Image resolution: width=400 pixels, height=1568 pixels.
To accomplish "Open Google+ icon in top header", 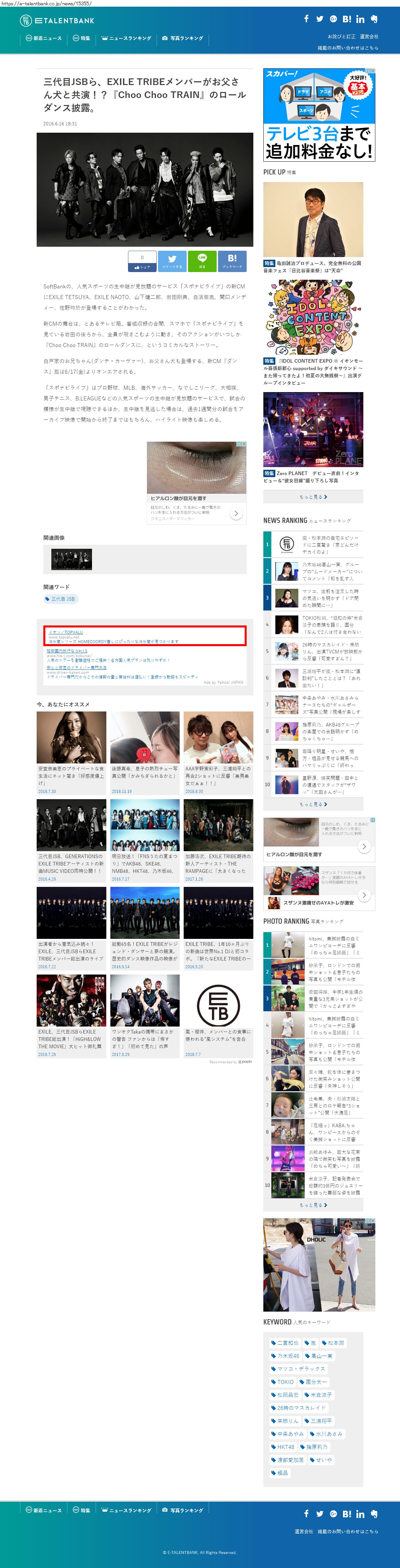I will pos(333,19).
